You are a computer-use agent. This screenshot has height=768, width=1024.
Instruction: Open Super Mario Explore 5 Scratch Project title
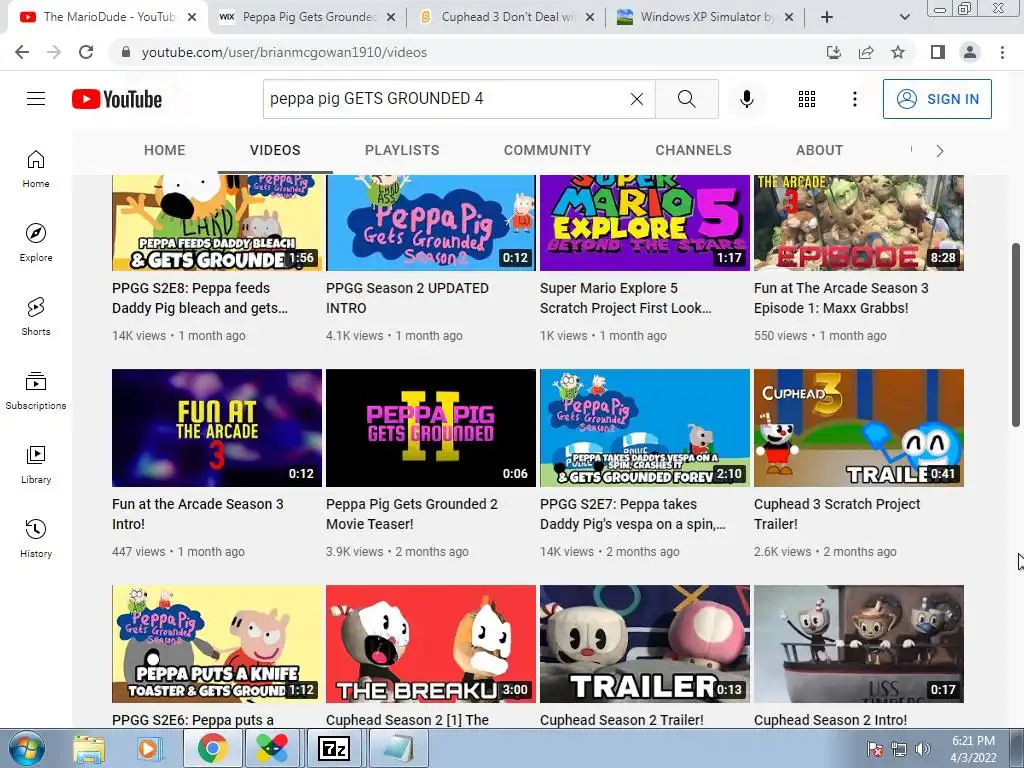pos(626,298)
